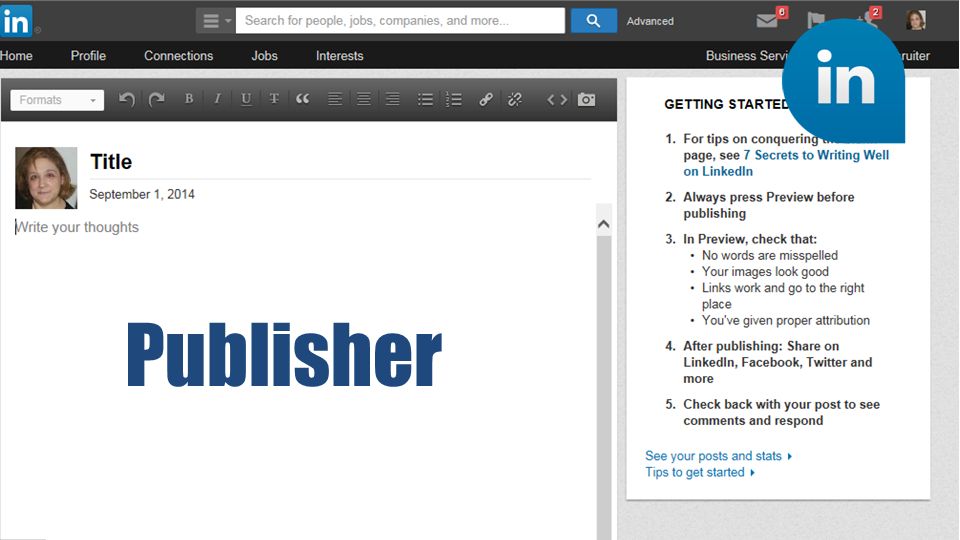Click the search input field
The height and width of the screenshot is (540, 960).
click(x=400, y=21)
